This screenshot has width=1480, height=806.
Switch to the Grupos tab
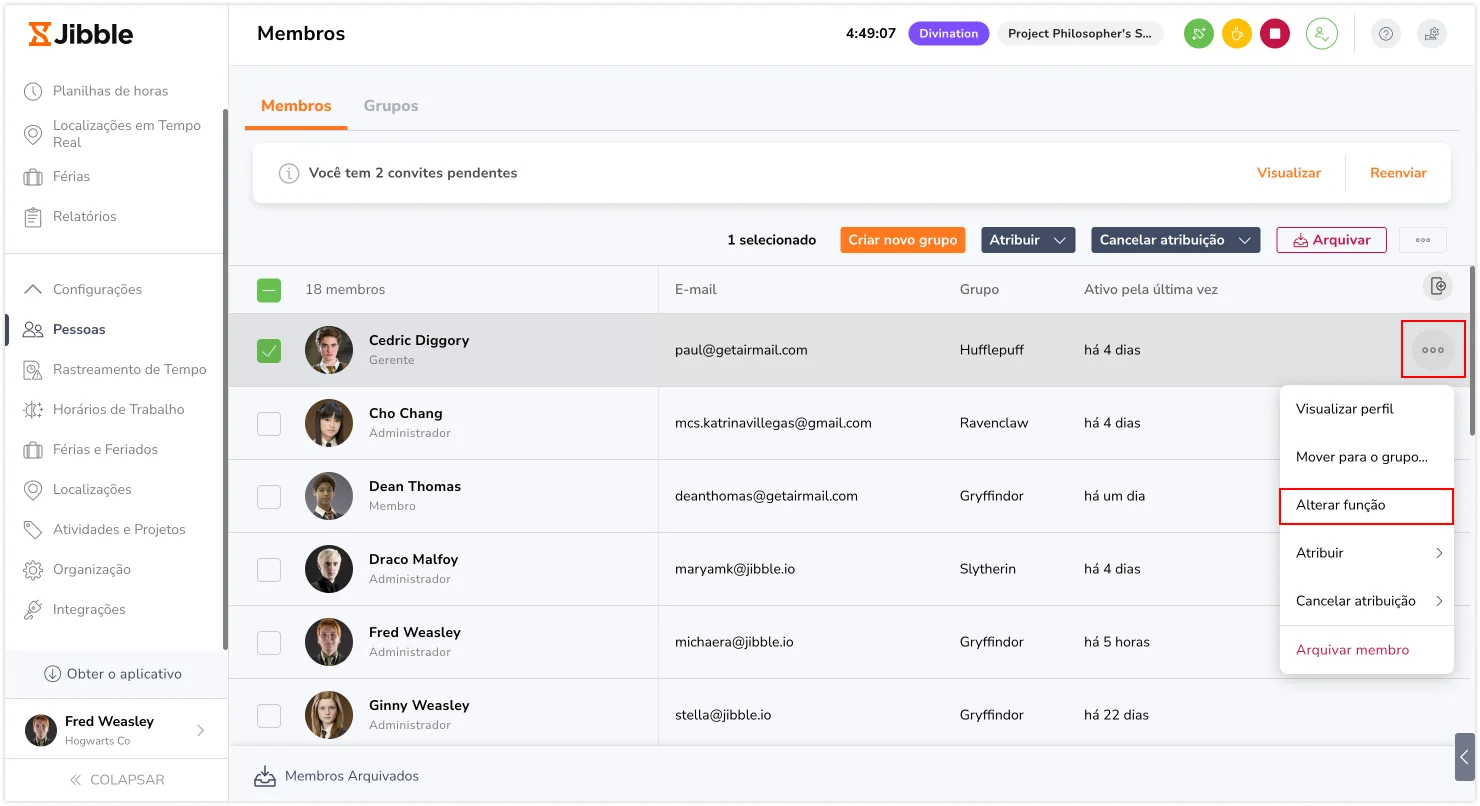point(391,106)
